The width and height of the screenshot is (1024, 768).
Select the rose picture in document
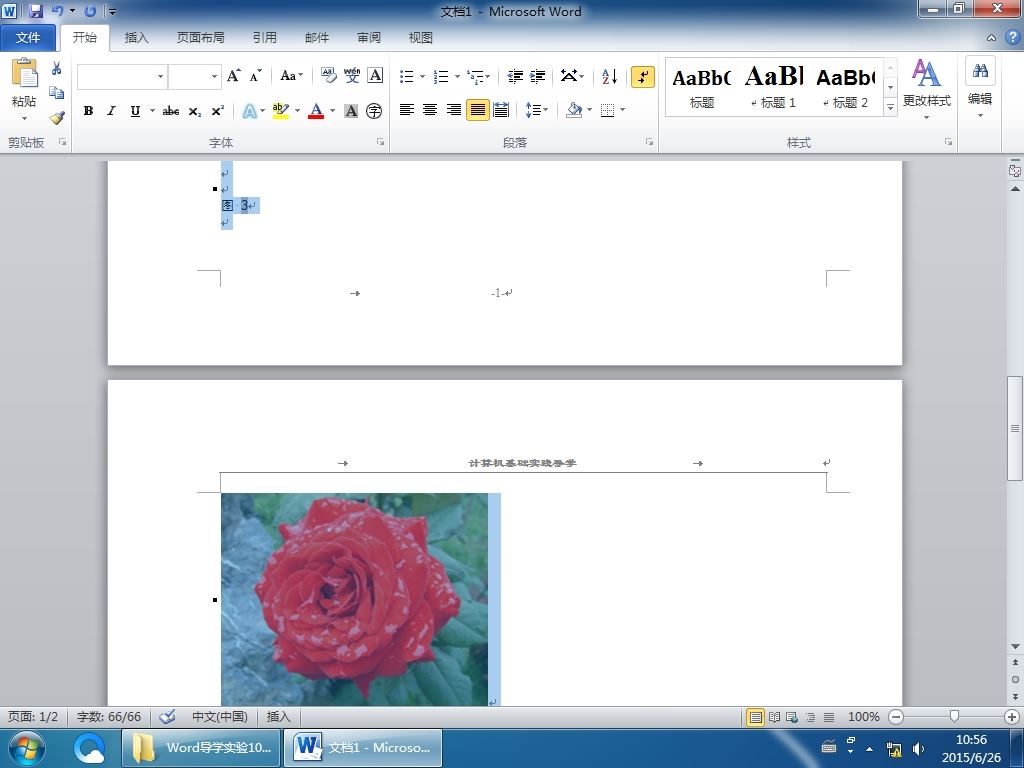coord(355,600)
